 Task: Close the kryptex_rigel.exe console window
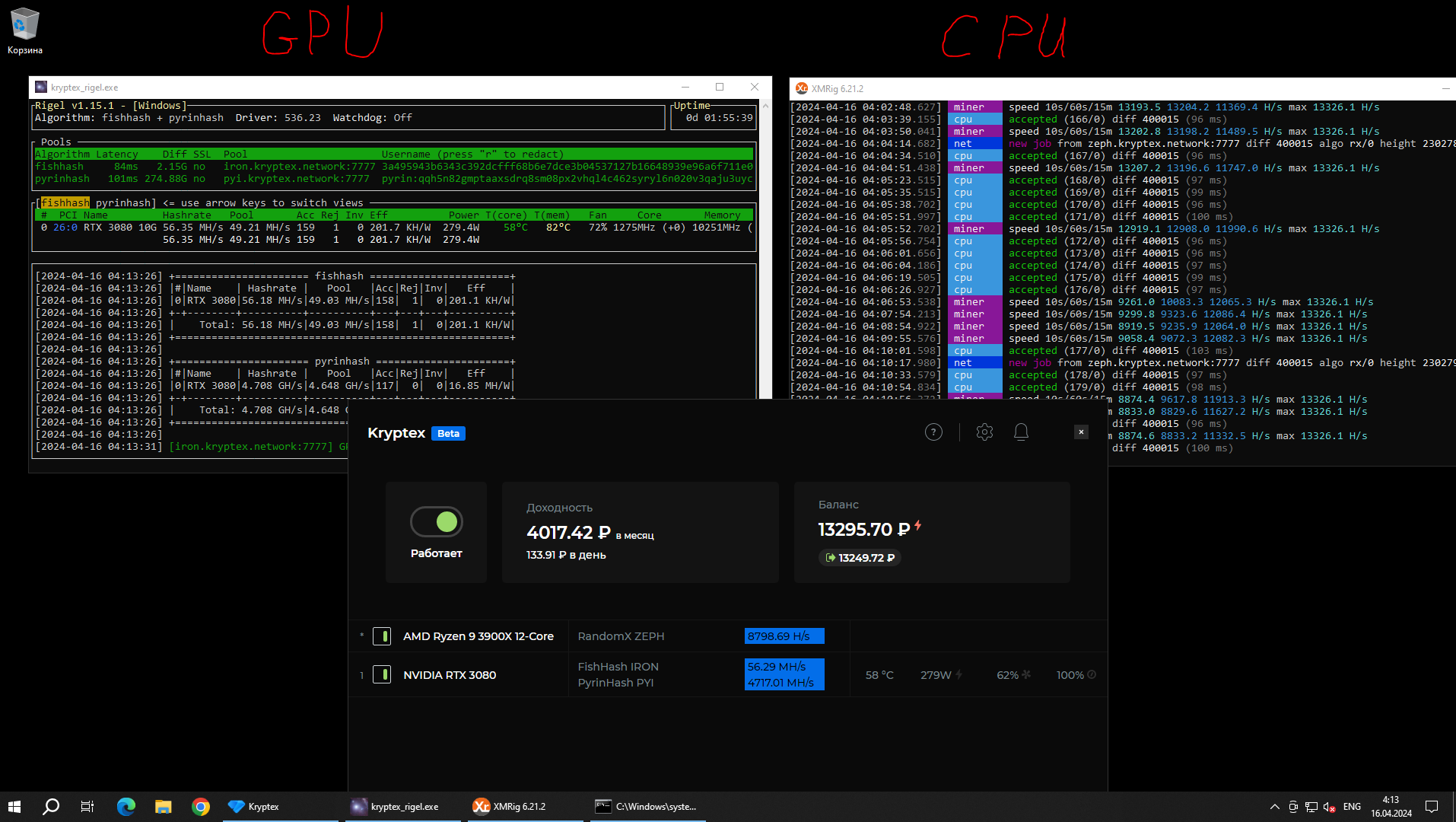755,88
